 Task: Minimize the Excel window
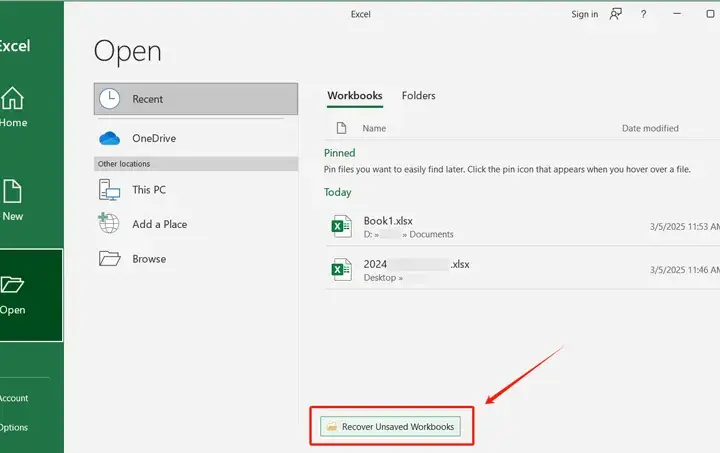[677, 14]
